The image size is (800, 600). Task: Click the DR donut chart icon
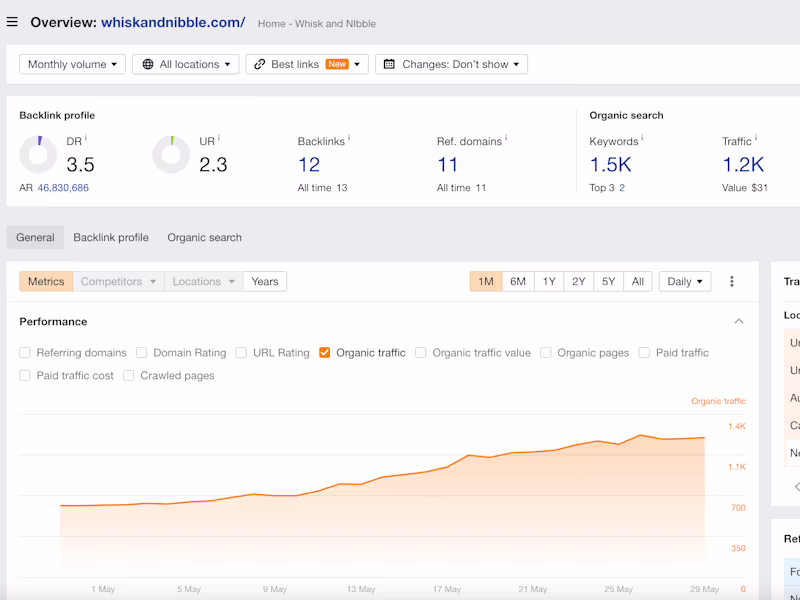click(38, 155)
